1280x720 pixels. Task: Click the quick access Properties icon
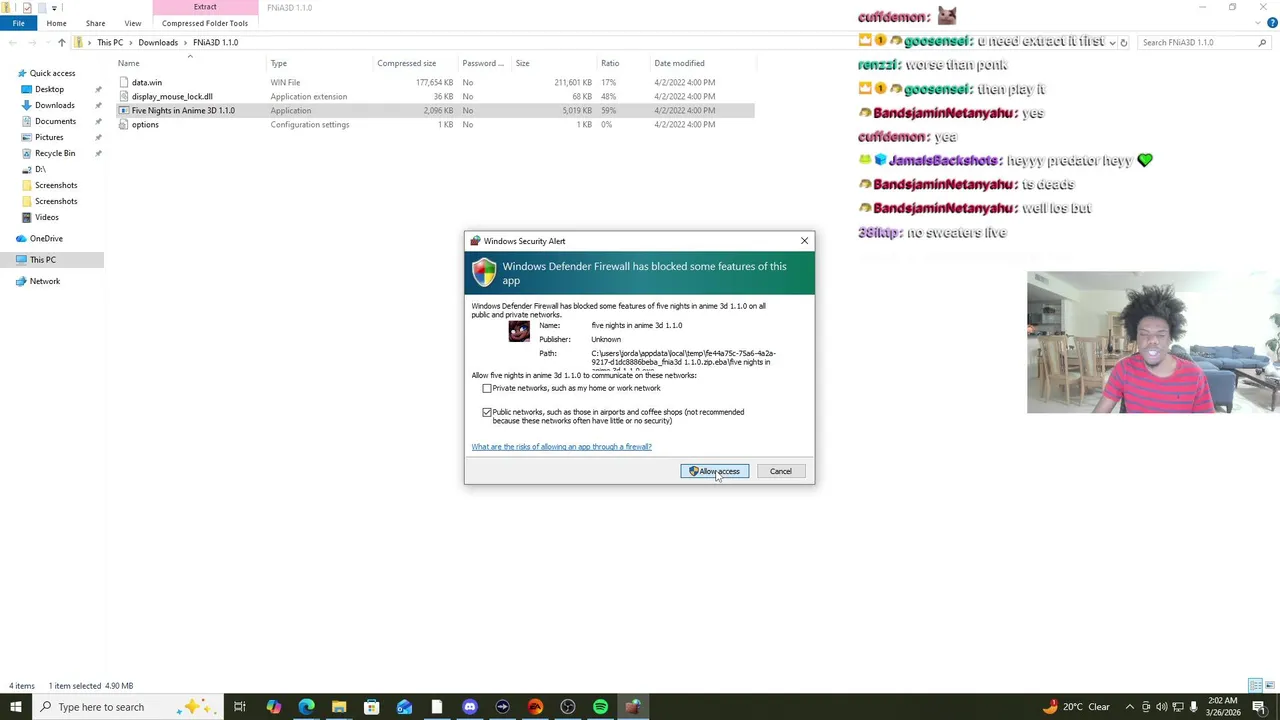26,7
